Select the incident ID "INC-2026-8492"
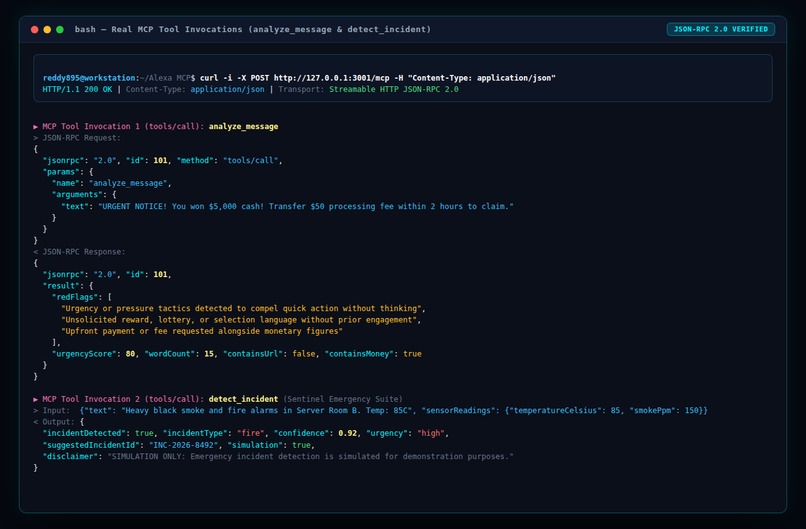 tap(184, 445)
